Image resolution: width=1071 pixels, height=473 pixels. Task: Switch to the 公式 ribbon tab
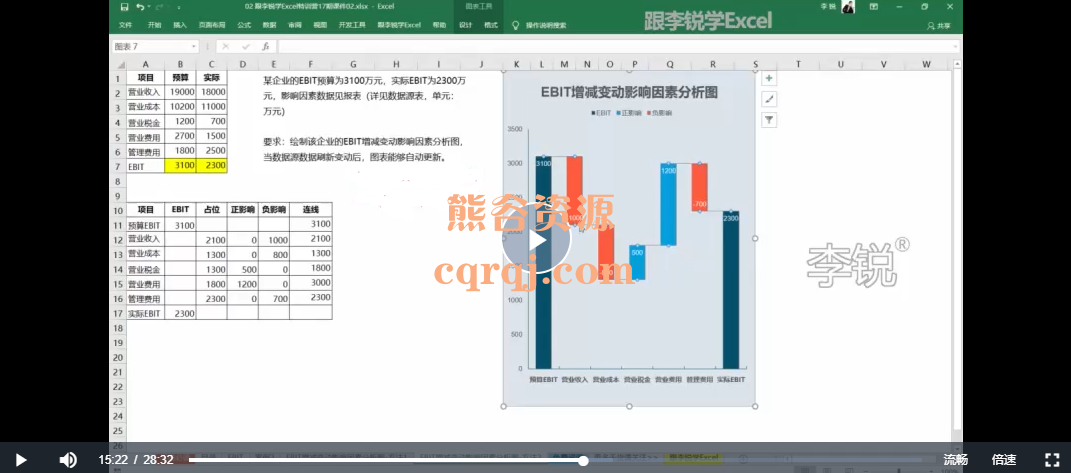(244, 25)
